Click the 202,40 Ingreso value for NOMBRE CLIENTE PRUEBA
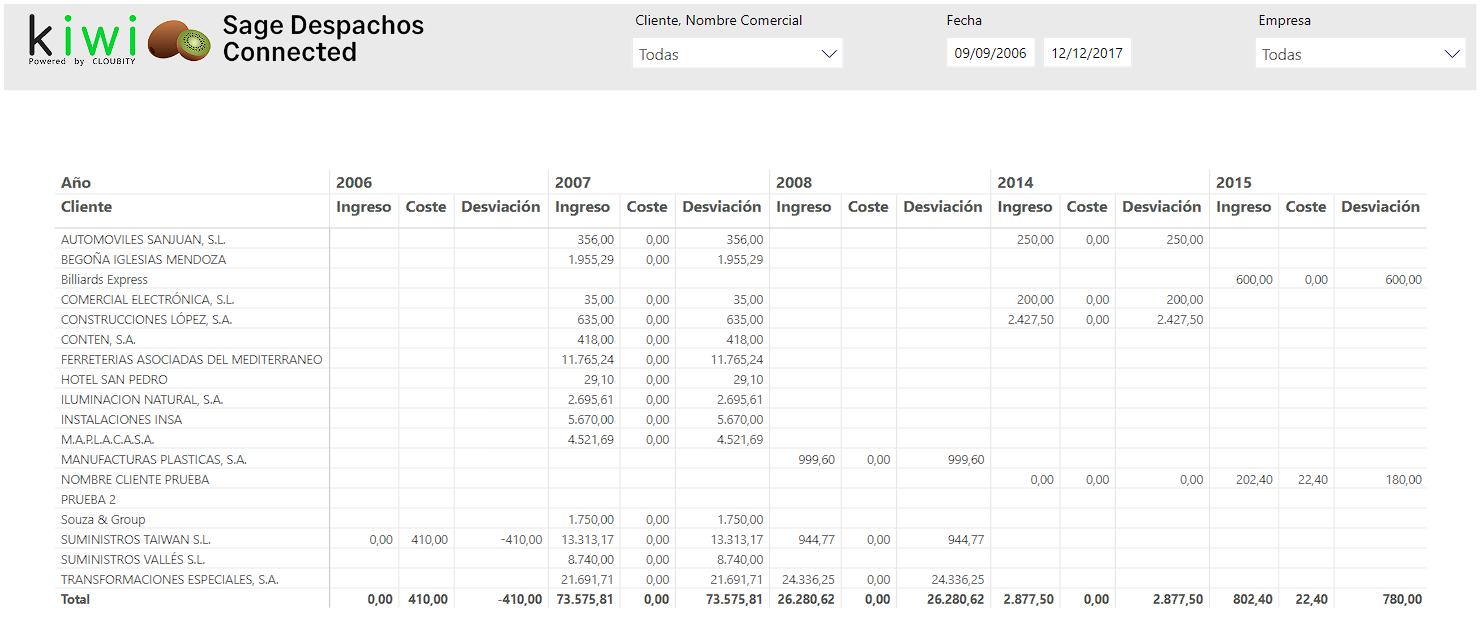Screen dimensions: 1480x620 1254,480
